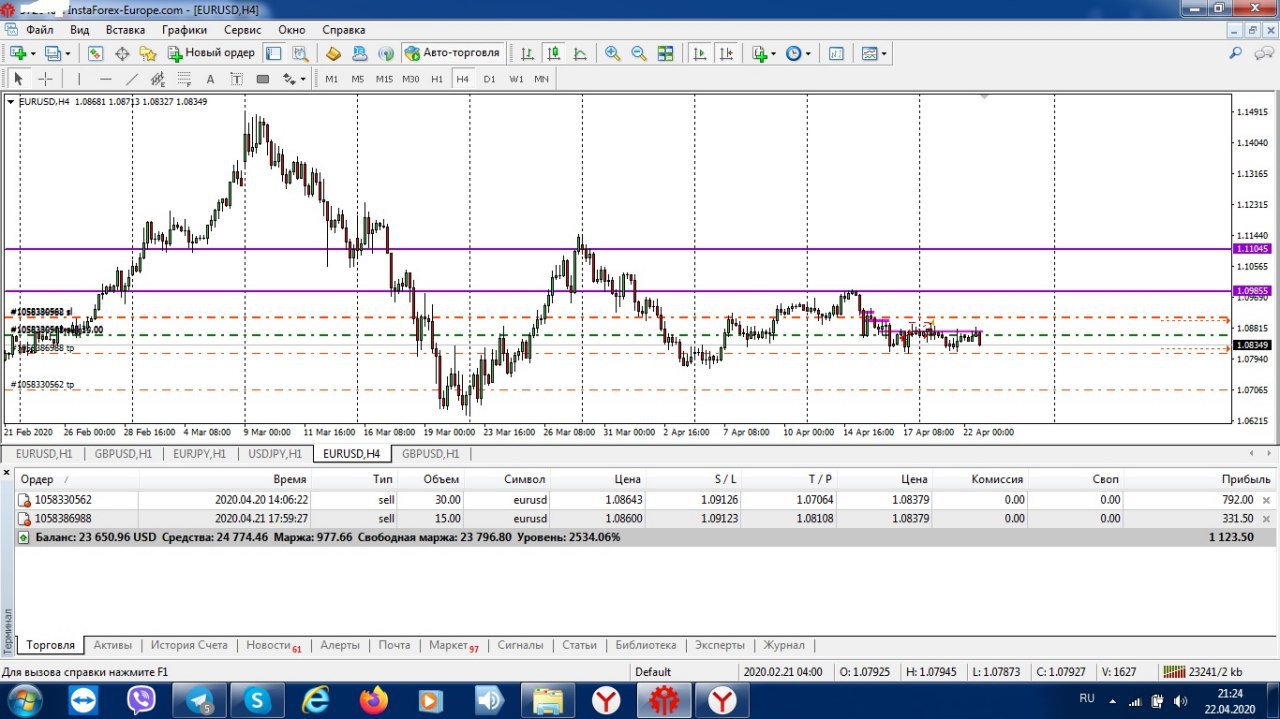
Task: Zoom out of the chart
Action: (x=639, y=53)
